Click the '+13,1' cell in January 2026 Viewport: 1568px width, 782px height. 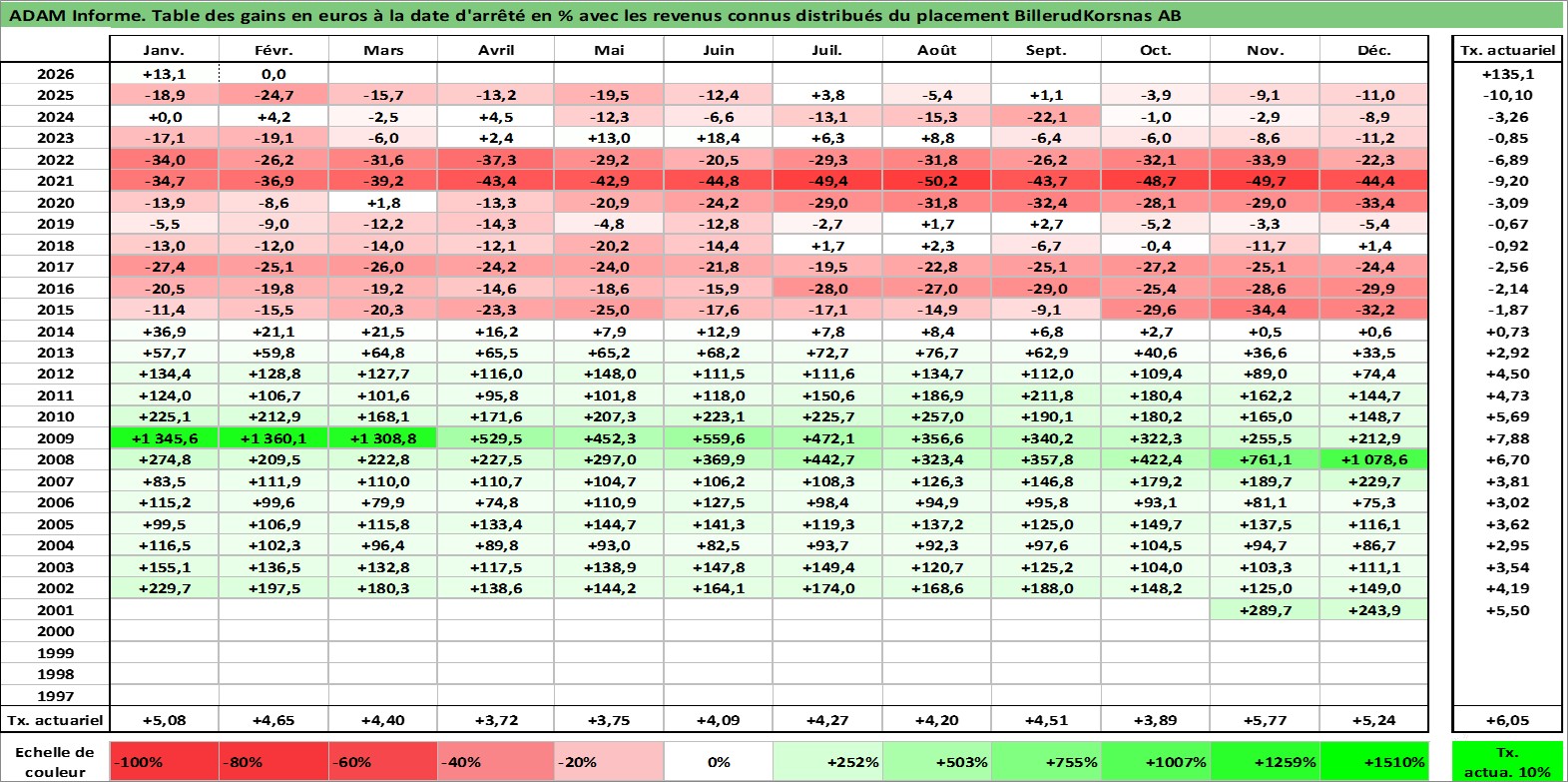coord(164,74)
